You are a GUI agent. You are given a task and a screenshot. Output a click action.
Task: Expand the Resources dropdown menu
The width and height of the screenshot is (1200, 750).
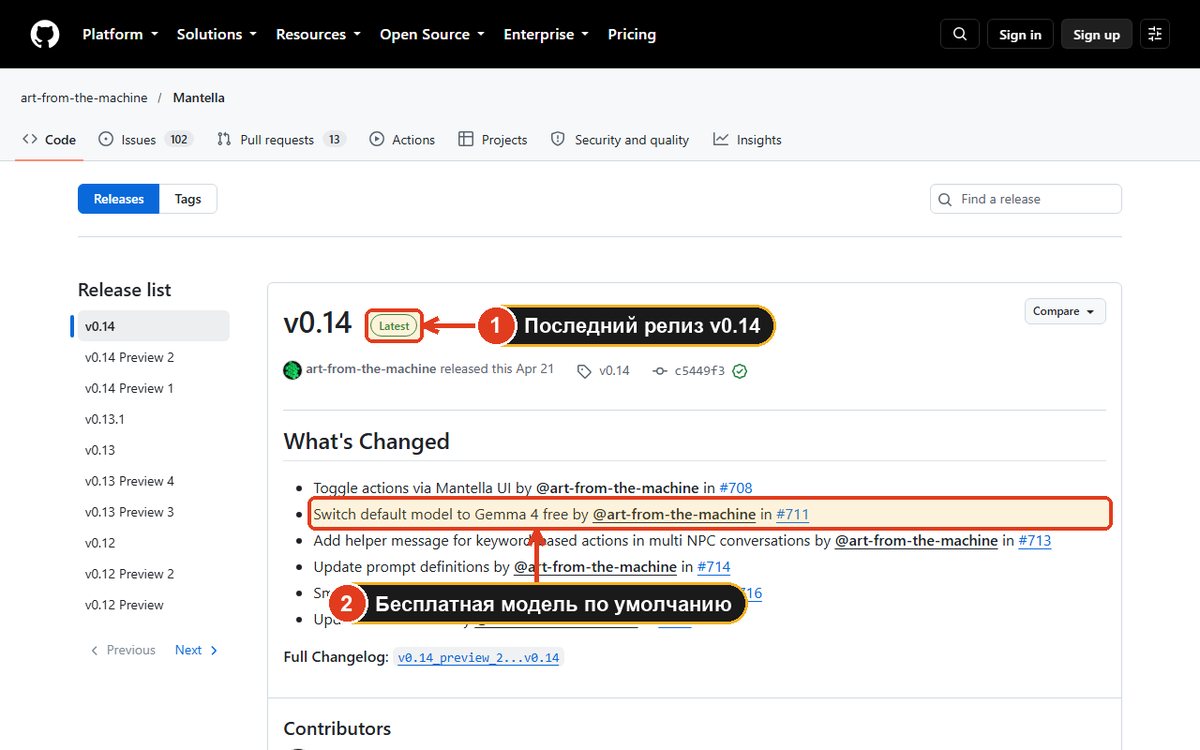click(x=318, y=34)
